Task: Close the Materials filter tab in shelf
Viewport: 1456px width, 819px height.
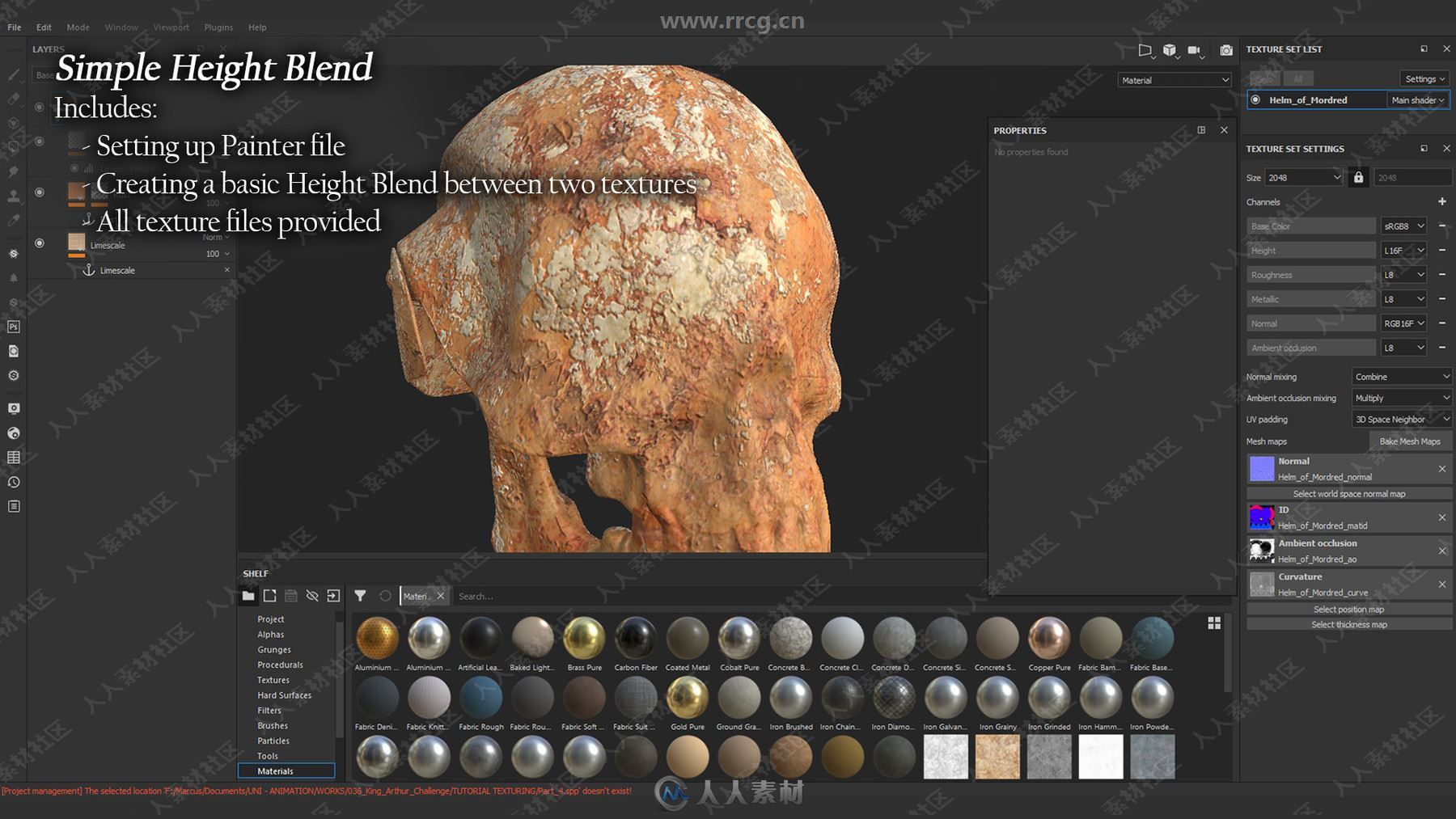Action: (x=441, y=596)
